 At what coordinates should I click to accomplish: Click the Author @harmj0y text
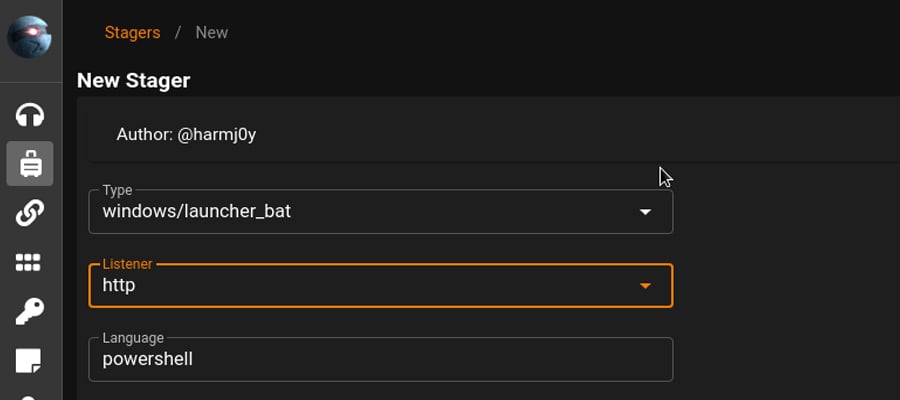(186, 135)
